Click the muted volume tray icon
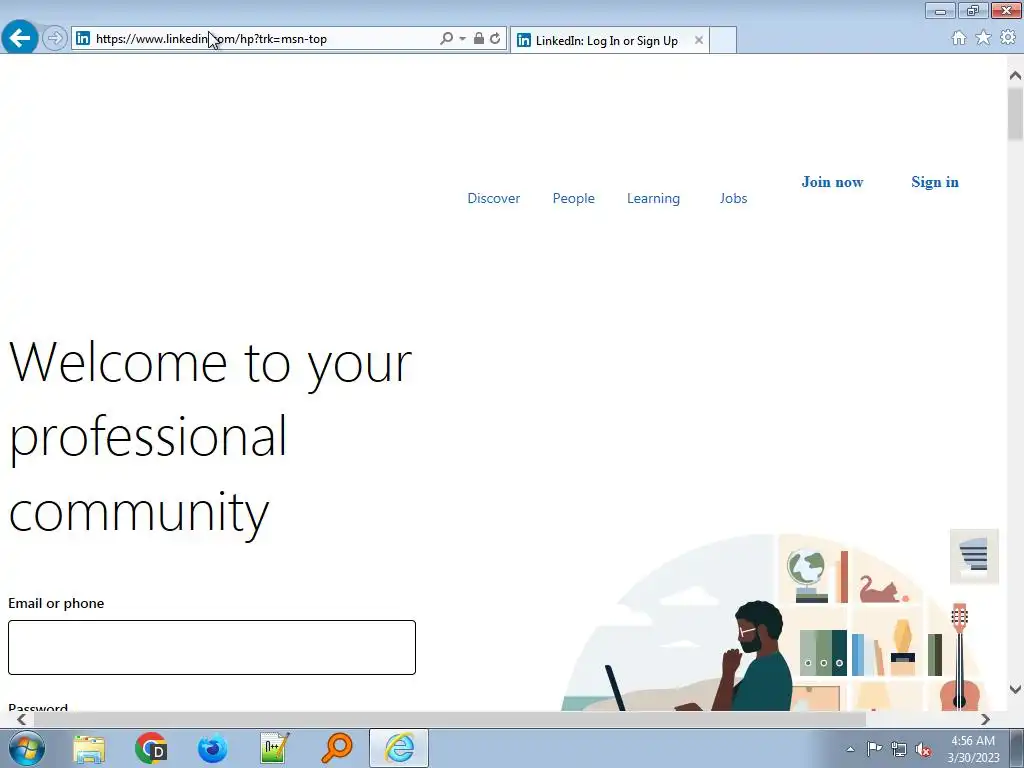1024x768 pixels. coord(923,749)
